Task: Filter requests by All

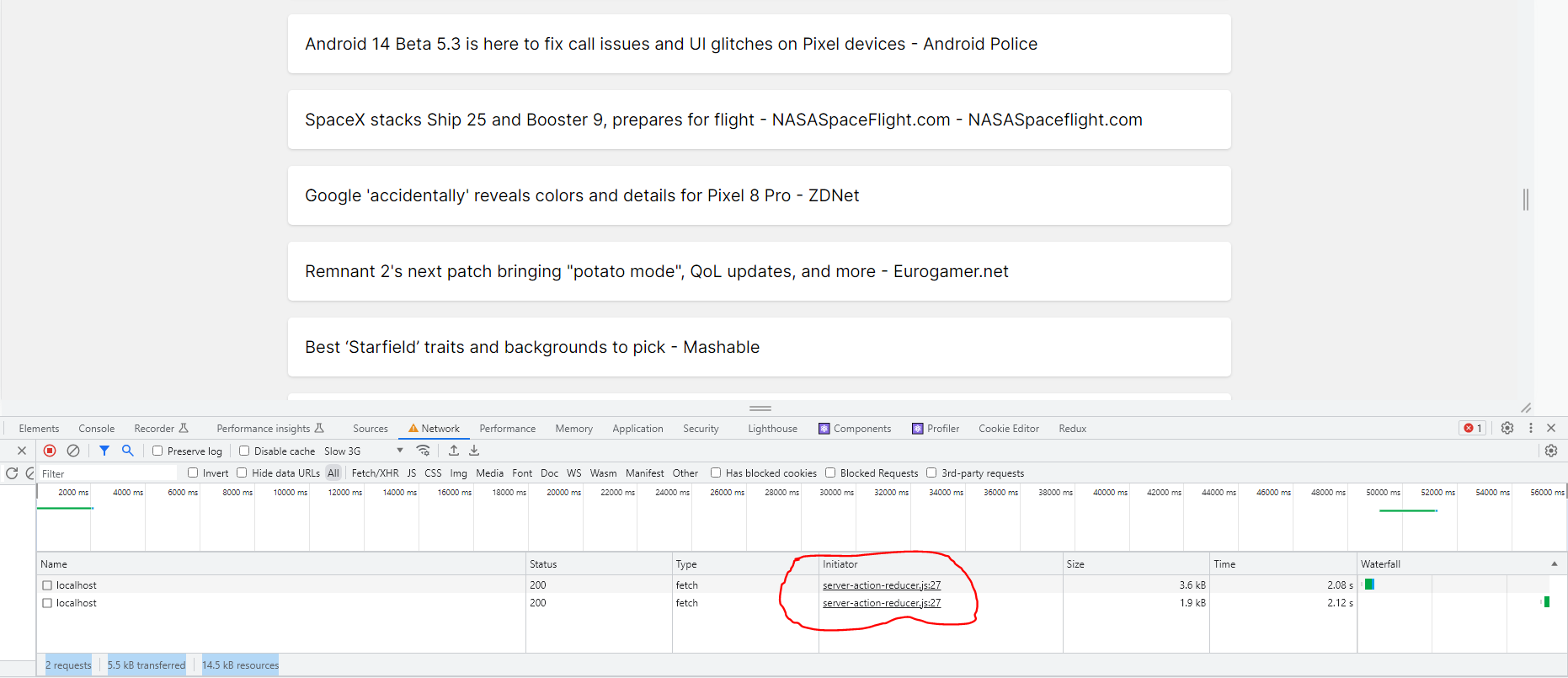Action: coord(333,473)
